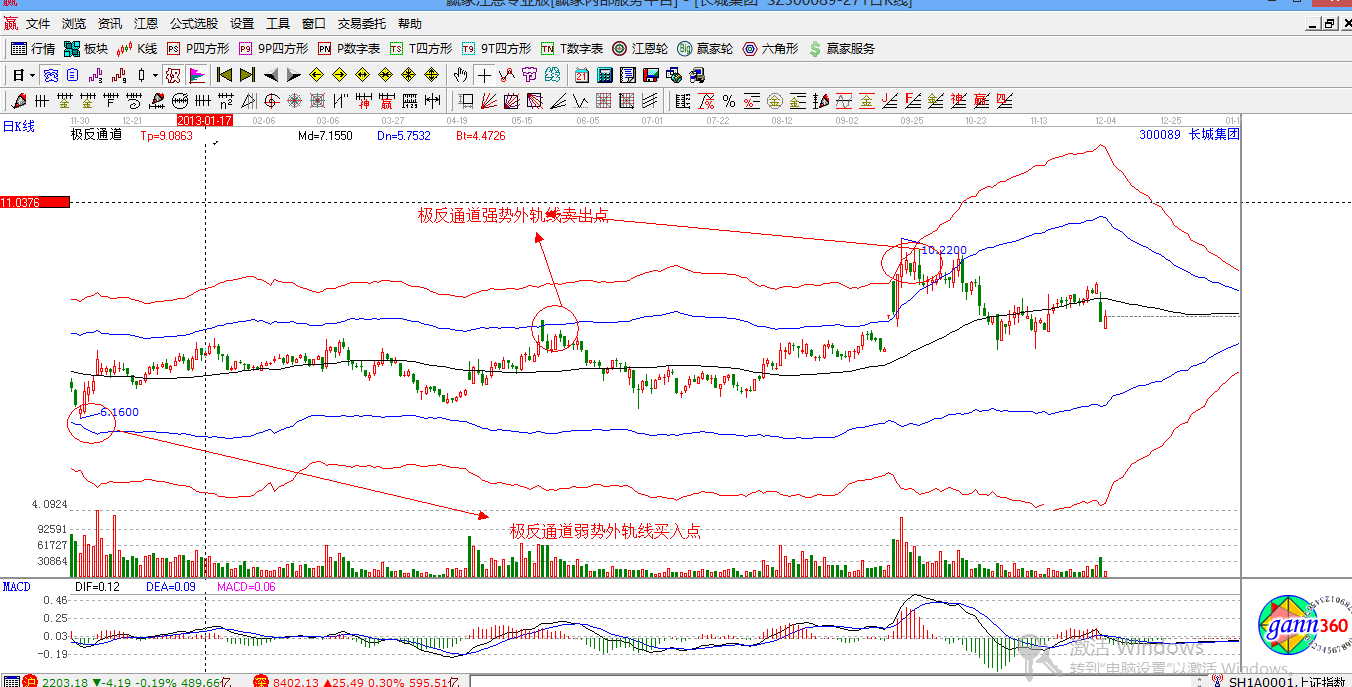Open the 公式选股 menu
1352x687 pixels.
[193, 23]
